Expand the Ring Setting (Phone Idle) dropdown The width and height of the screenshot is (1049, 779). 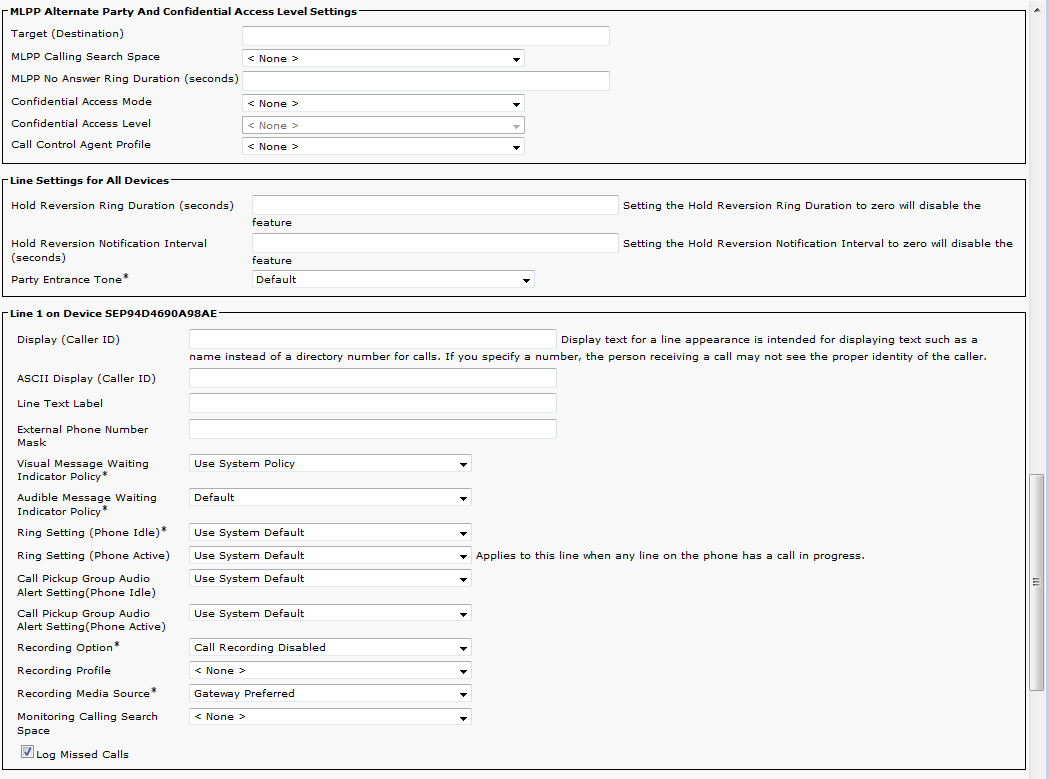(x=330, y=533)
